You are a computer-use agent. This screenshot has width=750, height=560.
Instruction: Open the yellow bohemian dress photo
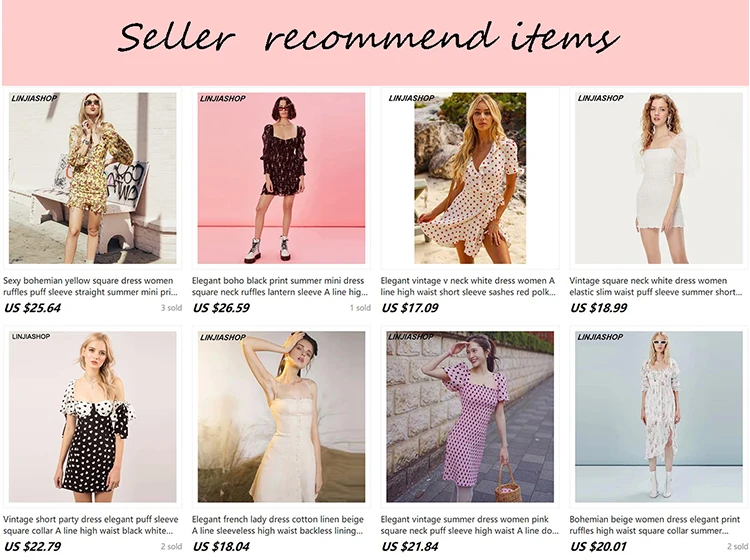point(92,178)
